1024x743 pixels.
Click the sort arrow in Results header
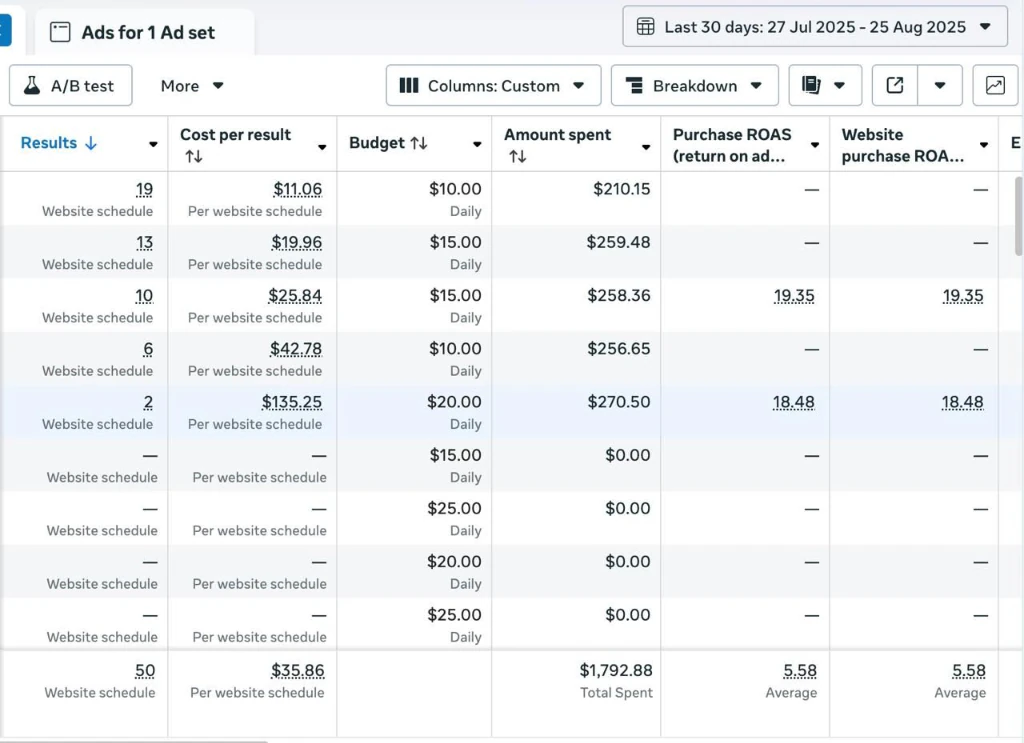(91, 143)
